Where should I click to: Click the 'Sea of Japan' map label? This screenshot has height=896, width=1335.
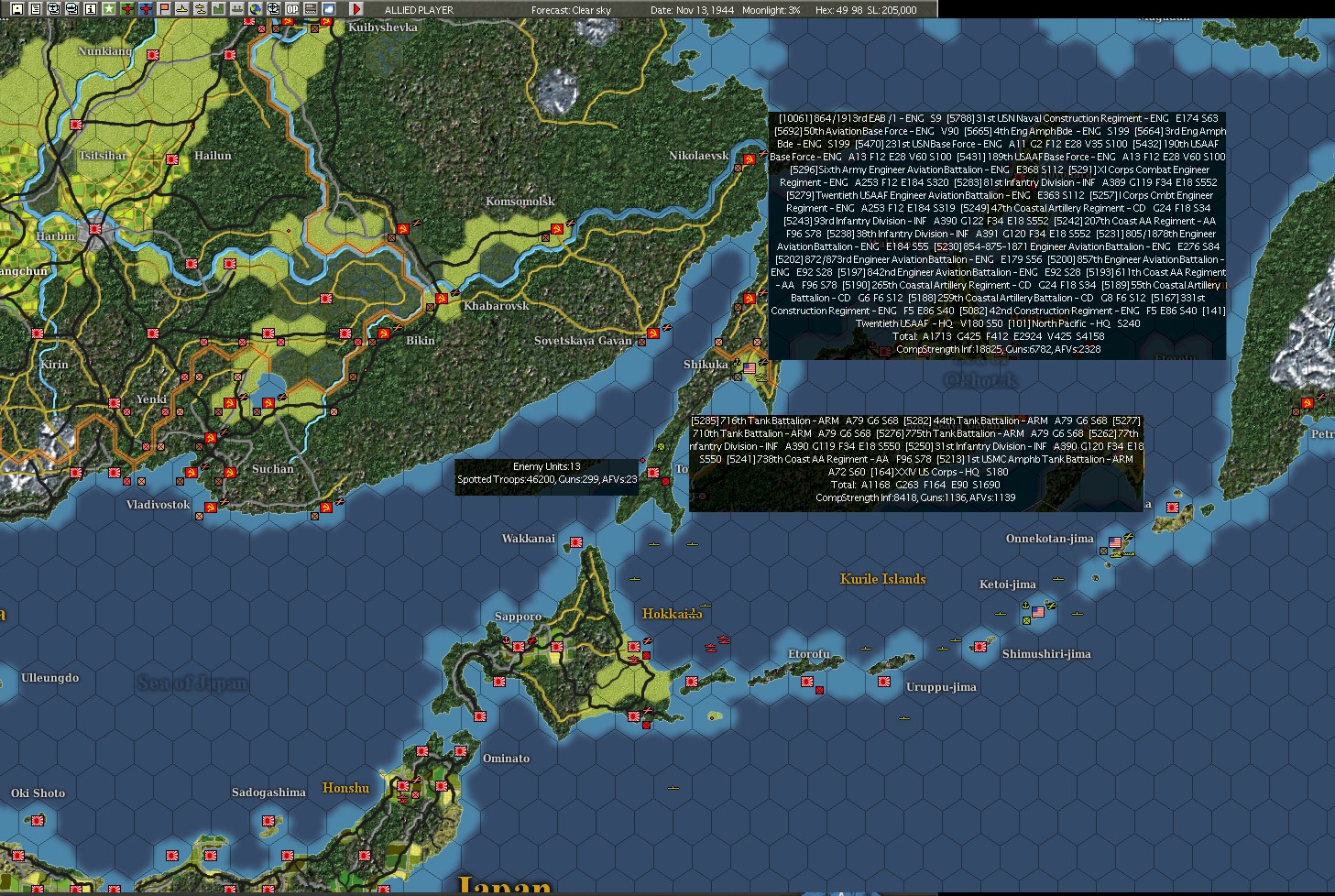192,683
